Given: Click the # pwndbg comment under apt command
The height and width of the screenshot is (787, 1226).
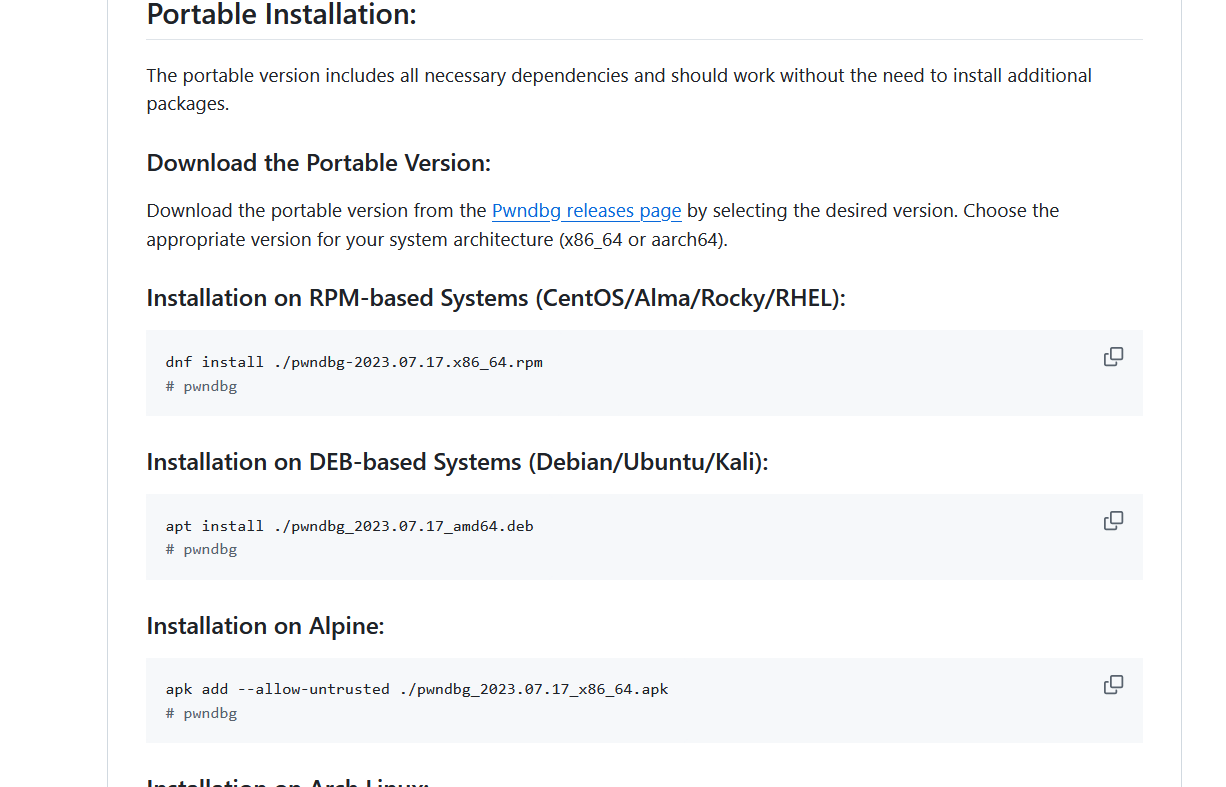Looking at the screenshot, I should [201, 549].
